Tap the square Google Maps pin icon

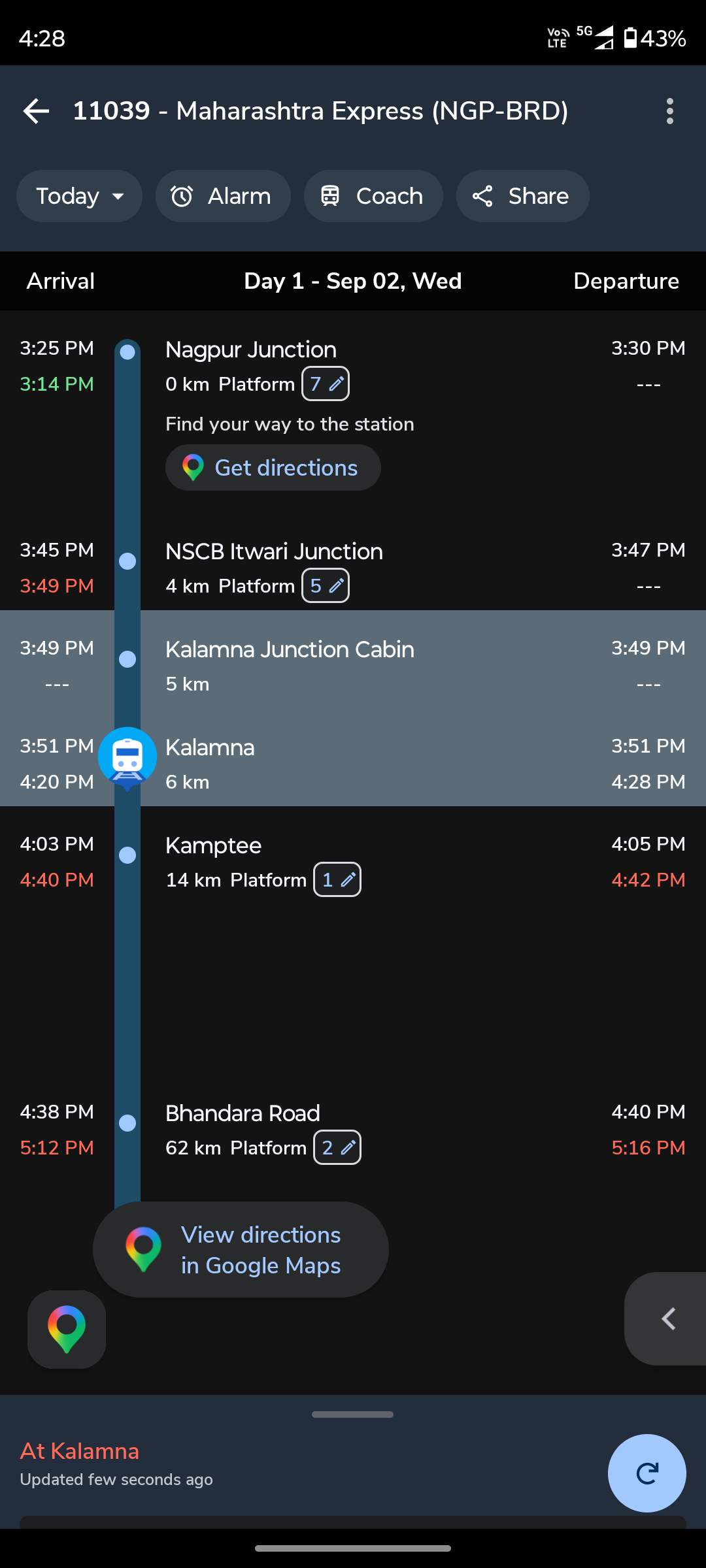[67, 1329]
